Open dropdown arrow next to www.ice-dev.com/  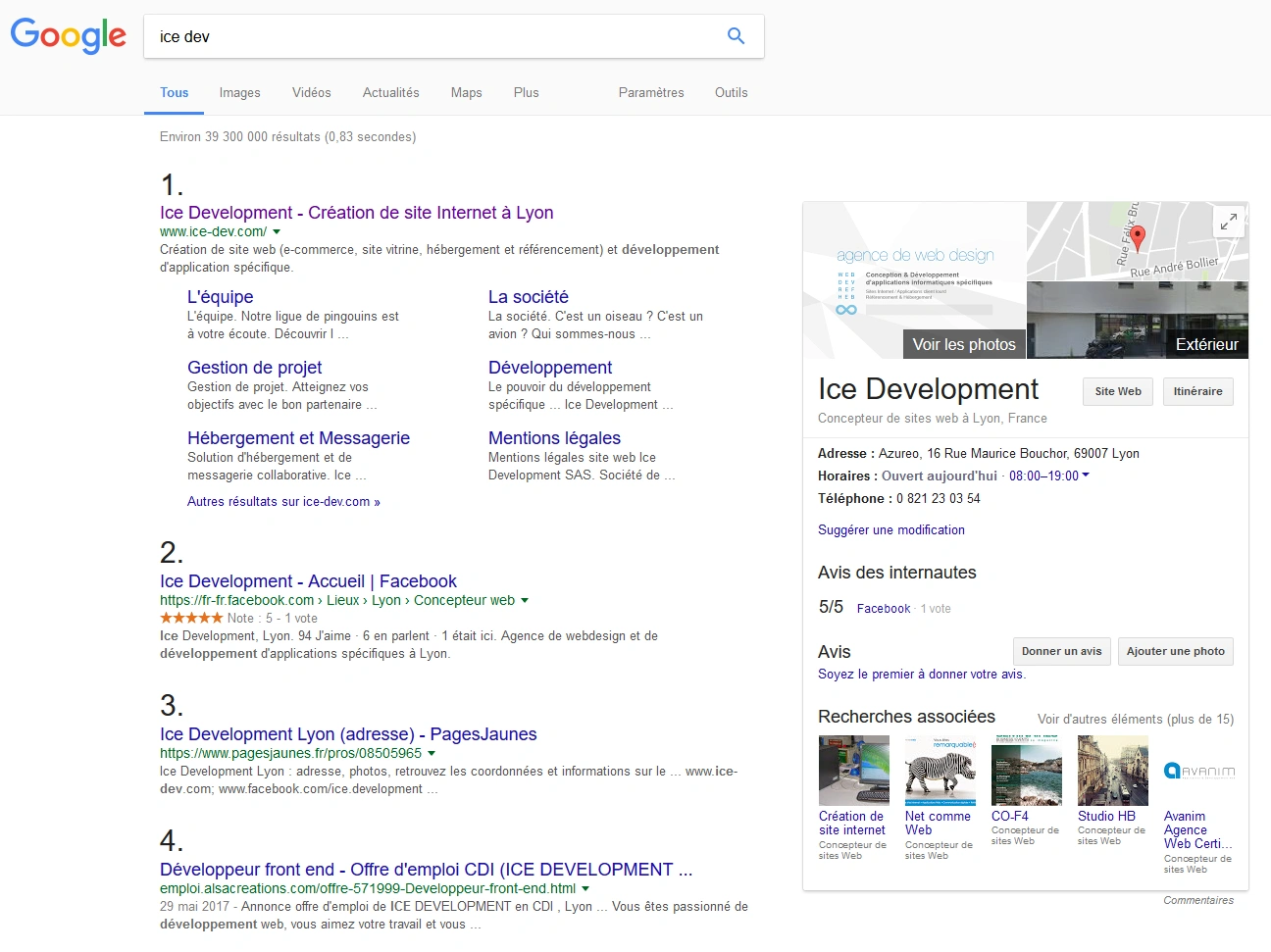tap(277, 232)
